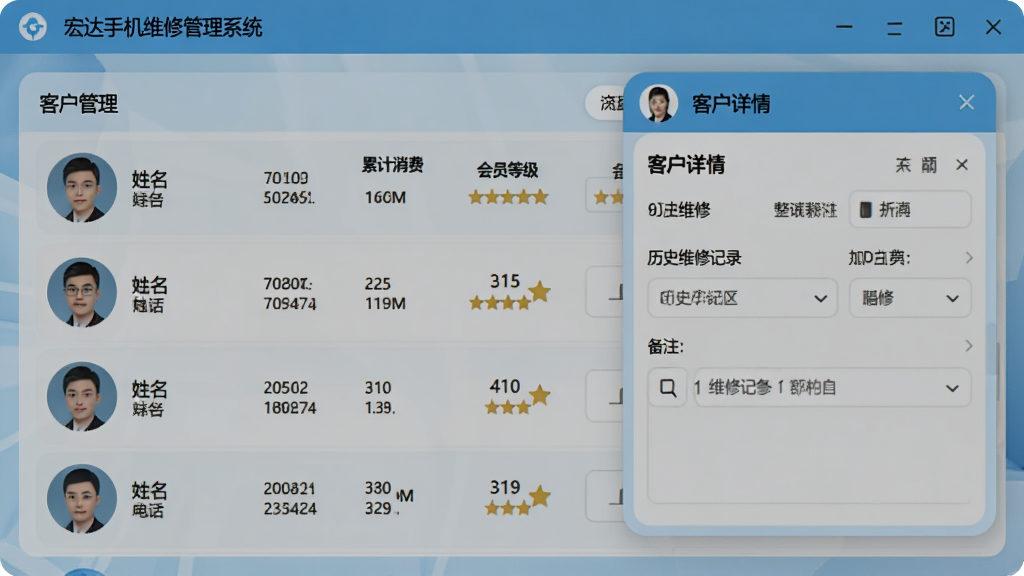Click the partly hidden button beside 客户管理 header
The height and width of the screenshot is (576, 1024).
point(605,103)
